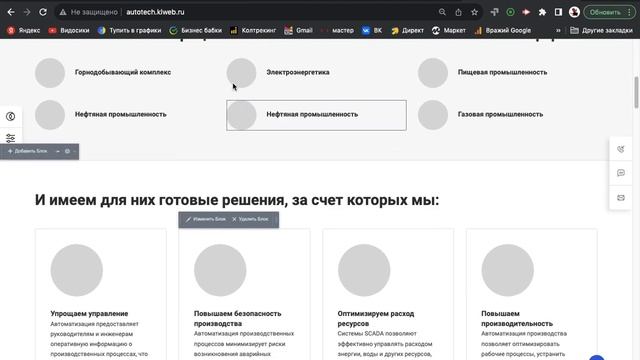Viewport: 640px width, 360px height.
Task: Open the green circle browser extension
Action: [510, 12]
